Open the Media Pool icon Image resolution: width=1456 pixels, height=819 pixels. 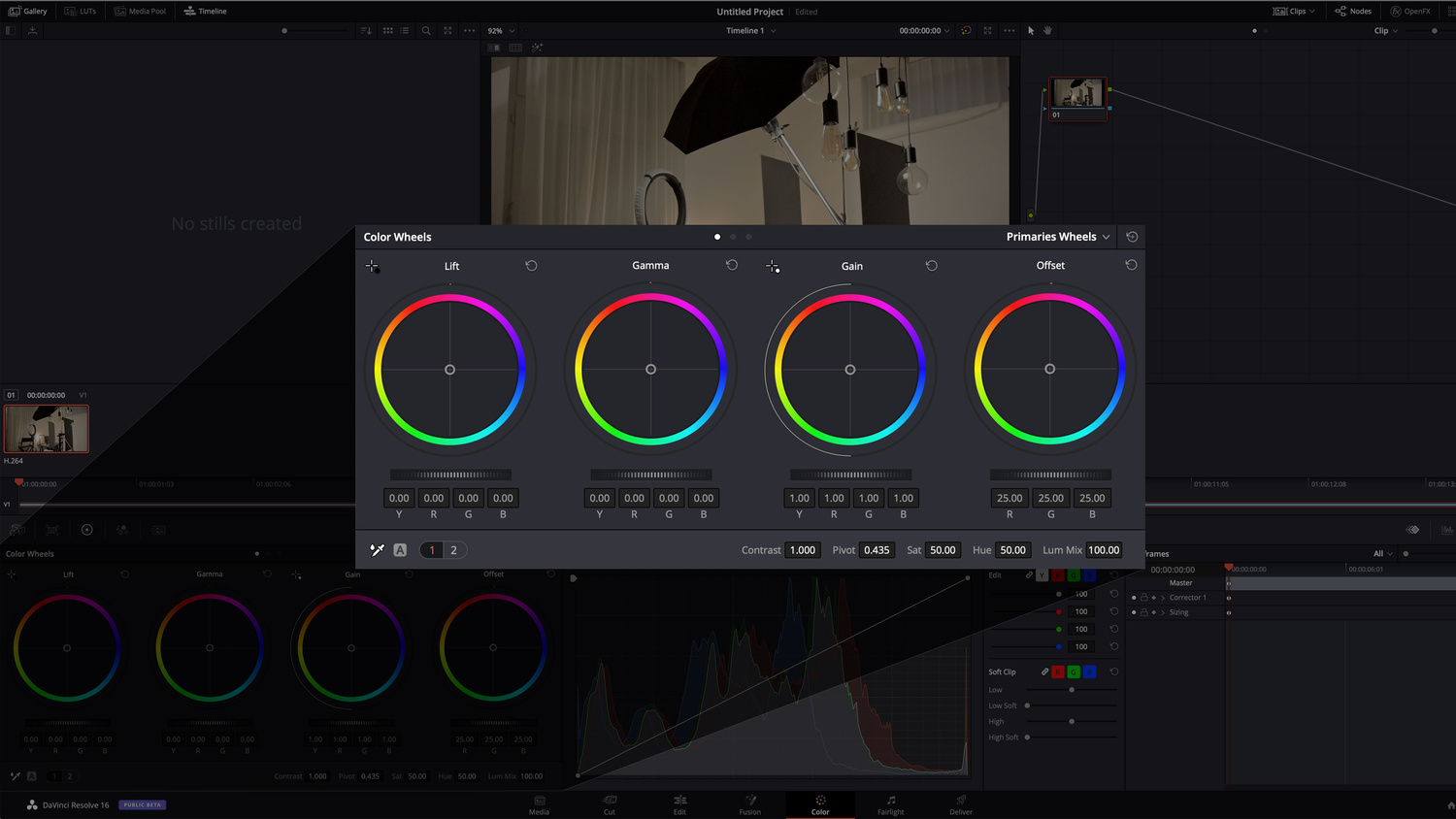pos(140,11)
